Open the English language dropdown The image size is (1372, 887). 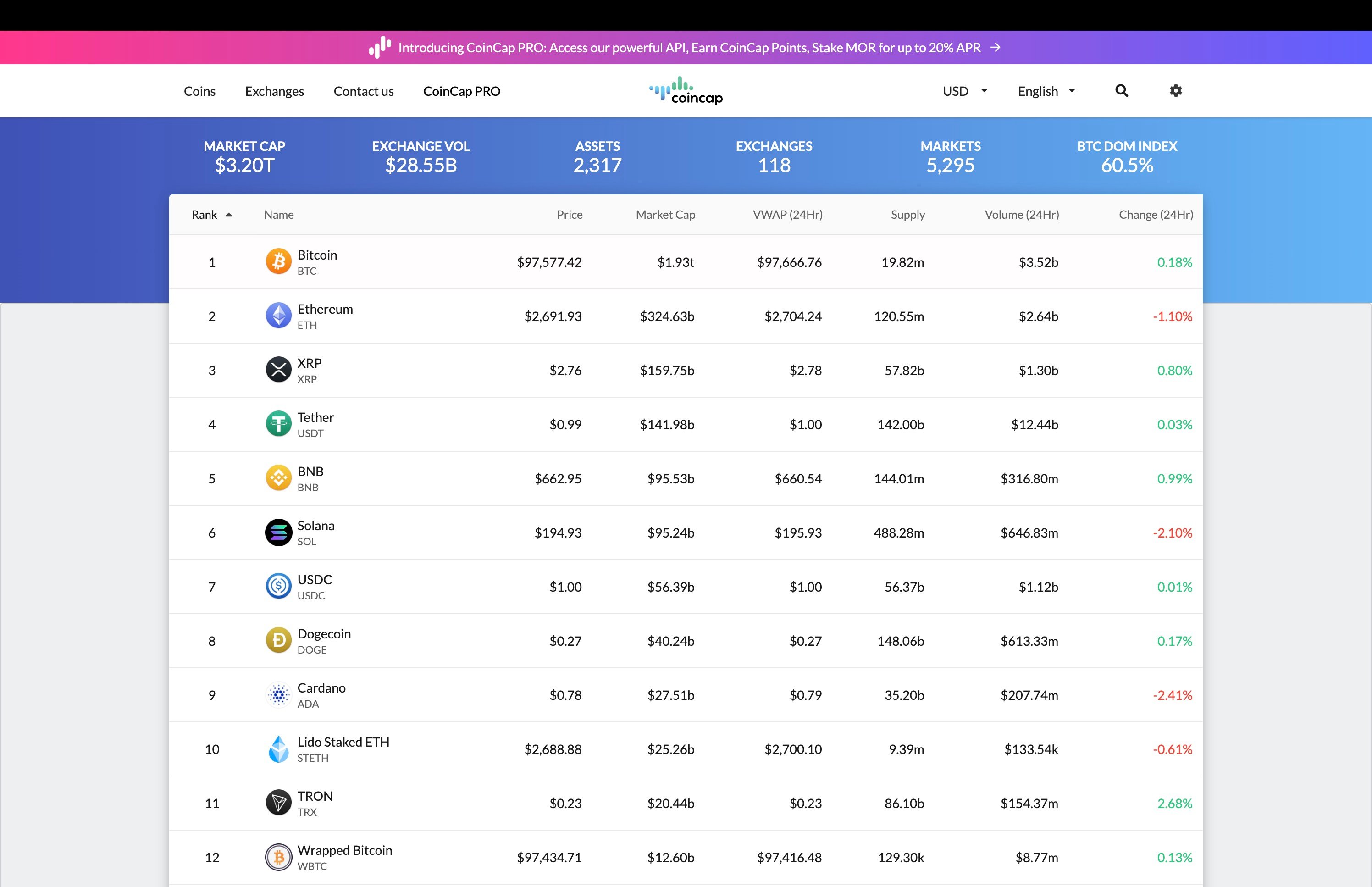click(x=1047, y=91)
